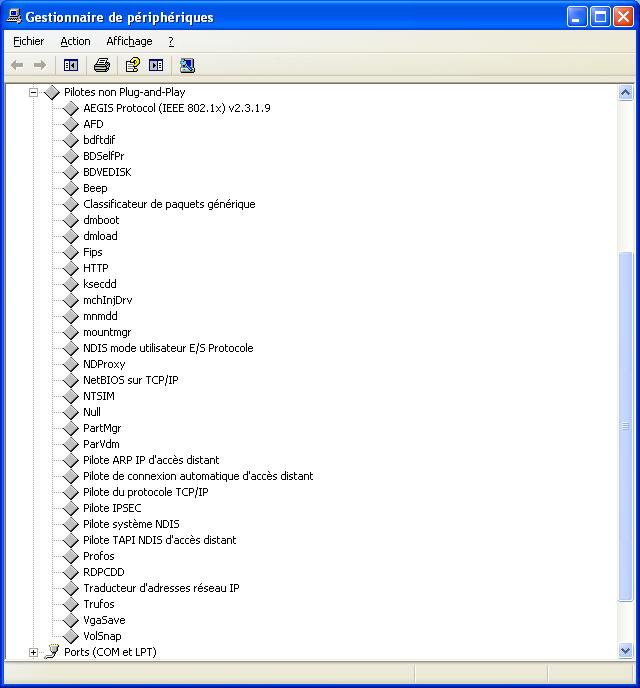Select the BDSelfPr entry

tap(104, 156)
